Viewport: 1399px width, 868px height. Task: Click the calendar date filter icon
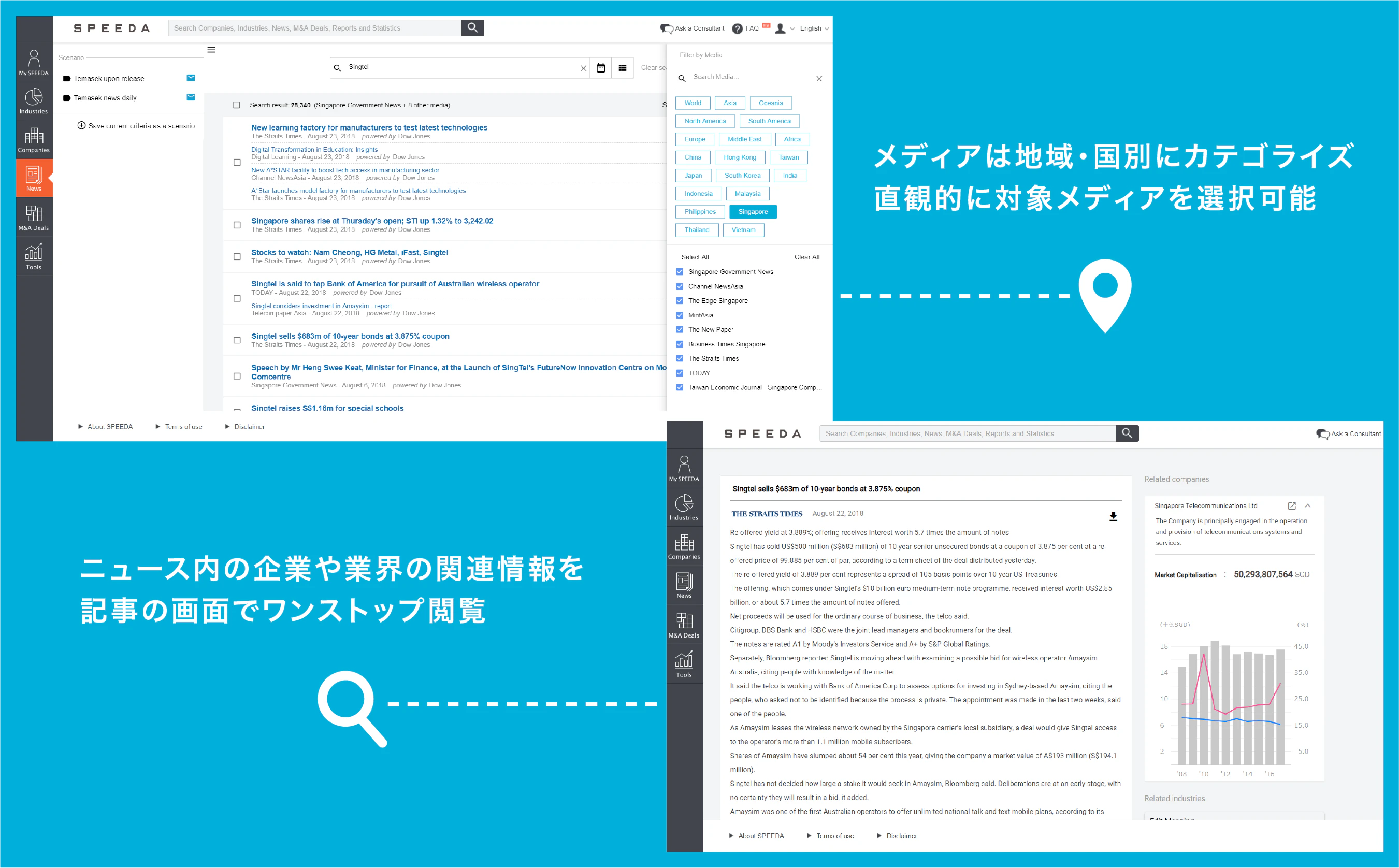click(600, 68)
